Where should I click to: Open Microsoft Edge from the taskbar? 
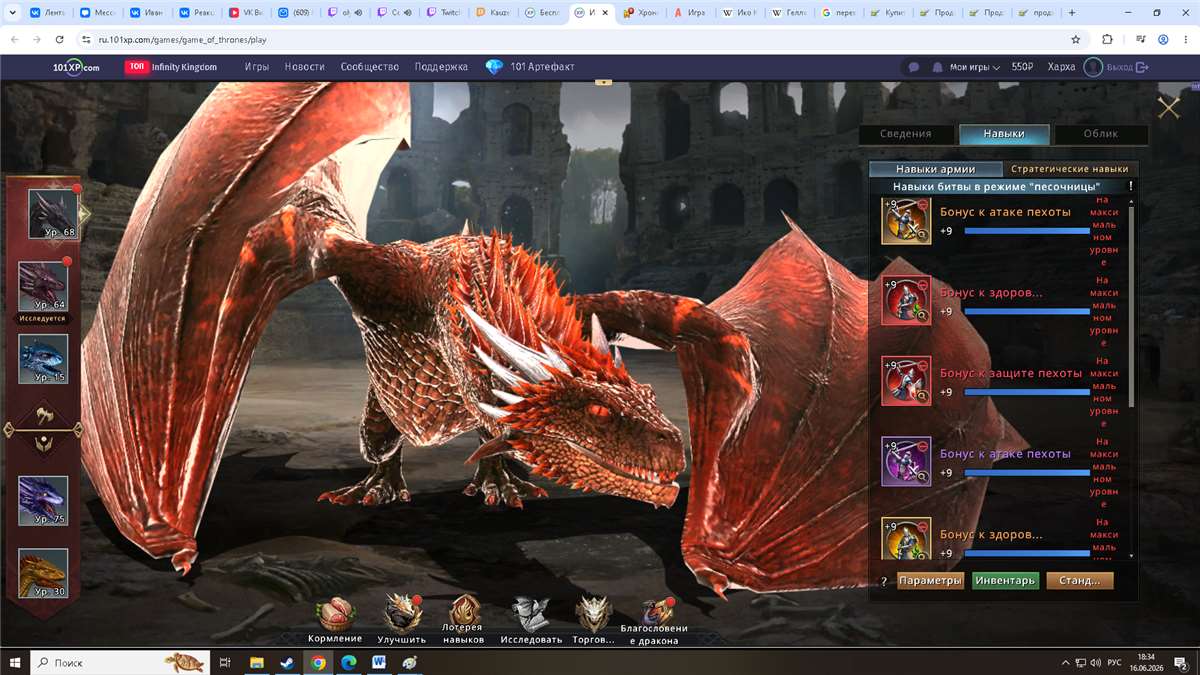pos(349,662)
